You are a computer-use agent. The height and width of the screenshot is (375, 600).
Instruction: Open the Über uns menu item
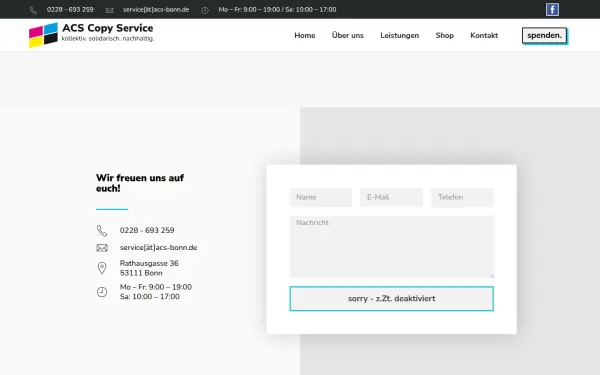[x=347, y=35]
